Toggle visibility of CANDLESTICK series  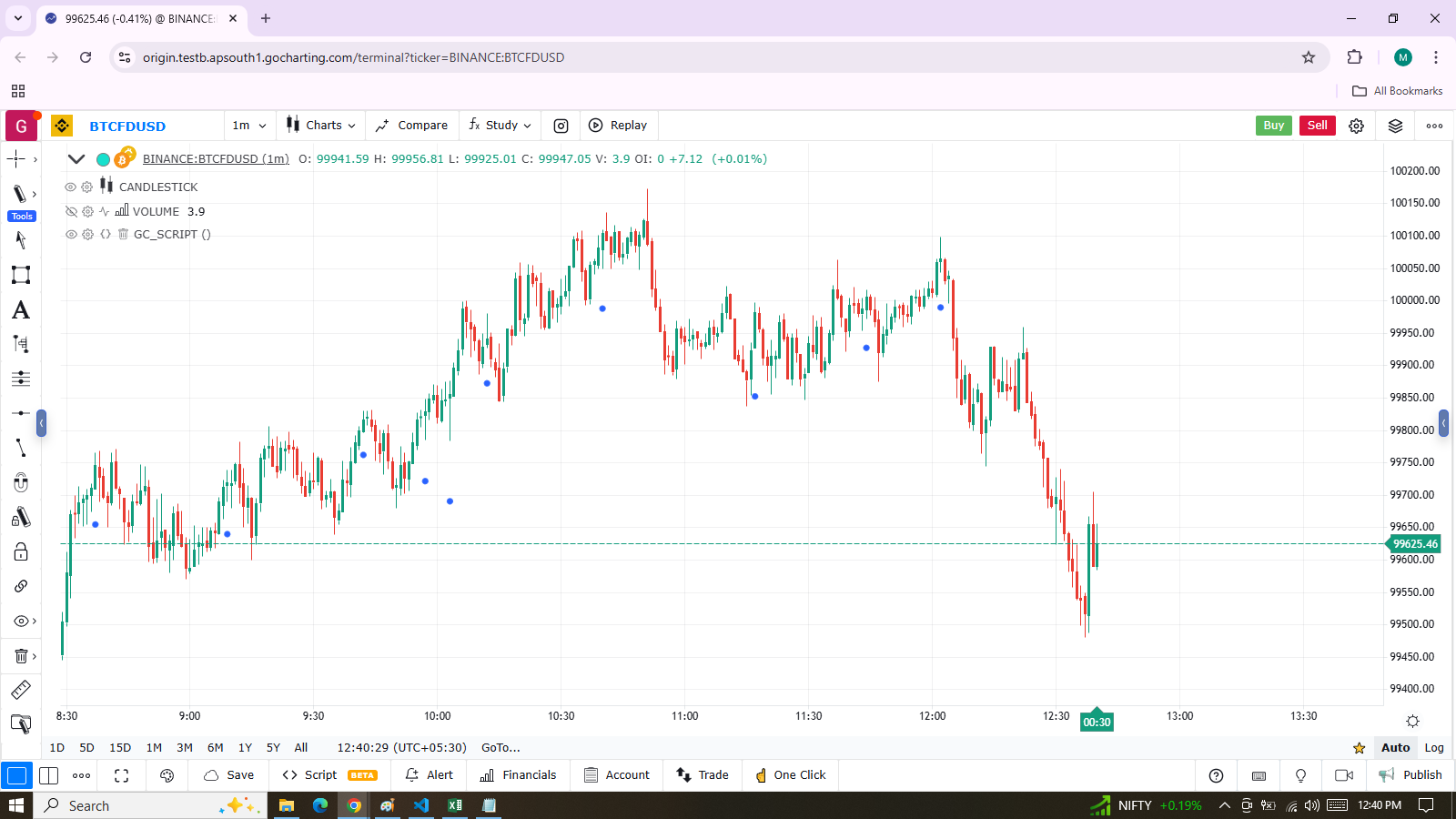70,187
